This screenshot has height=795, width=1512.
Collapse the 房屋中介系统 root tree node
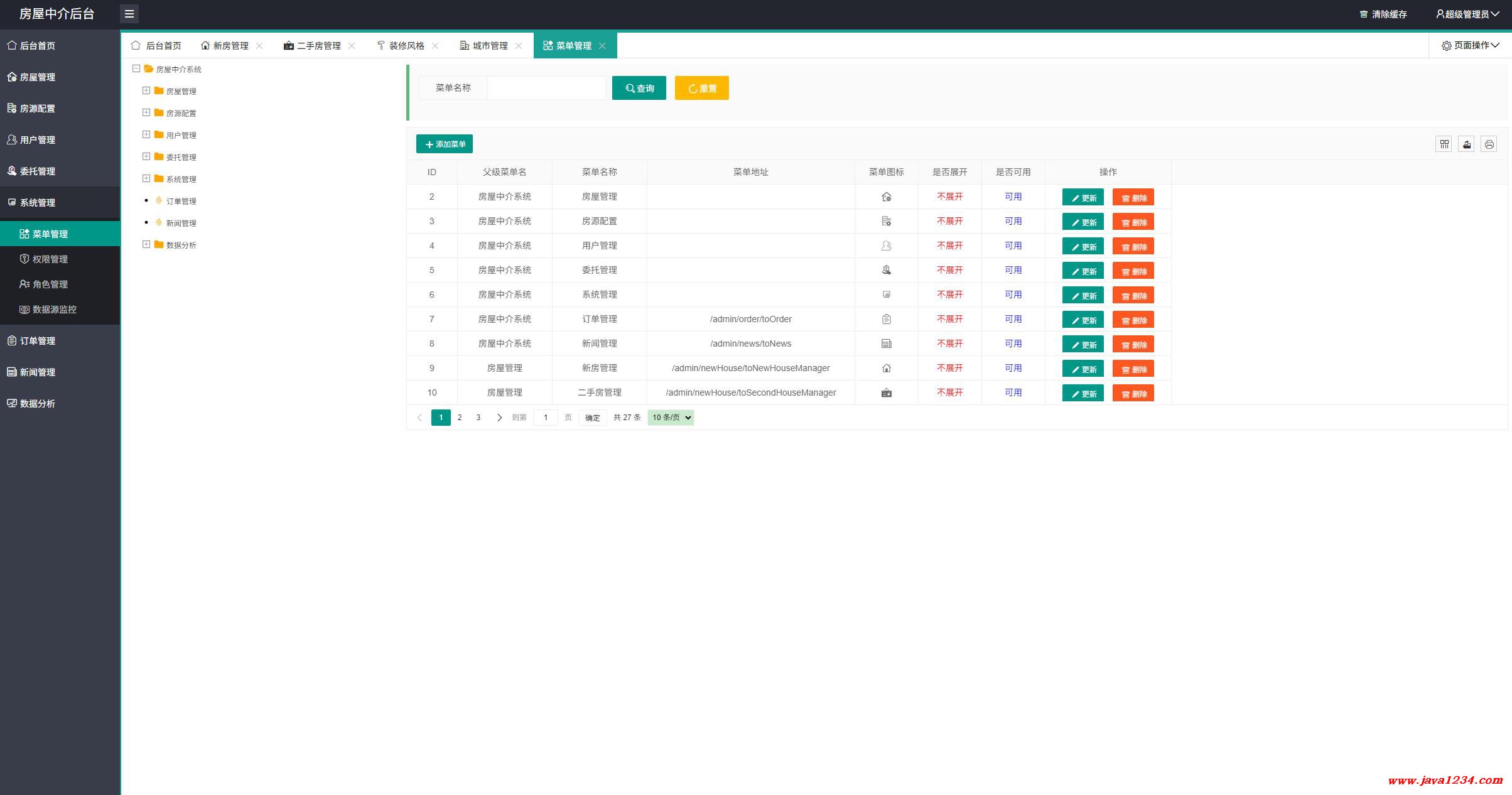tap(136, 68)
